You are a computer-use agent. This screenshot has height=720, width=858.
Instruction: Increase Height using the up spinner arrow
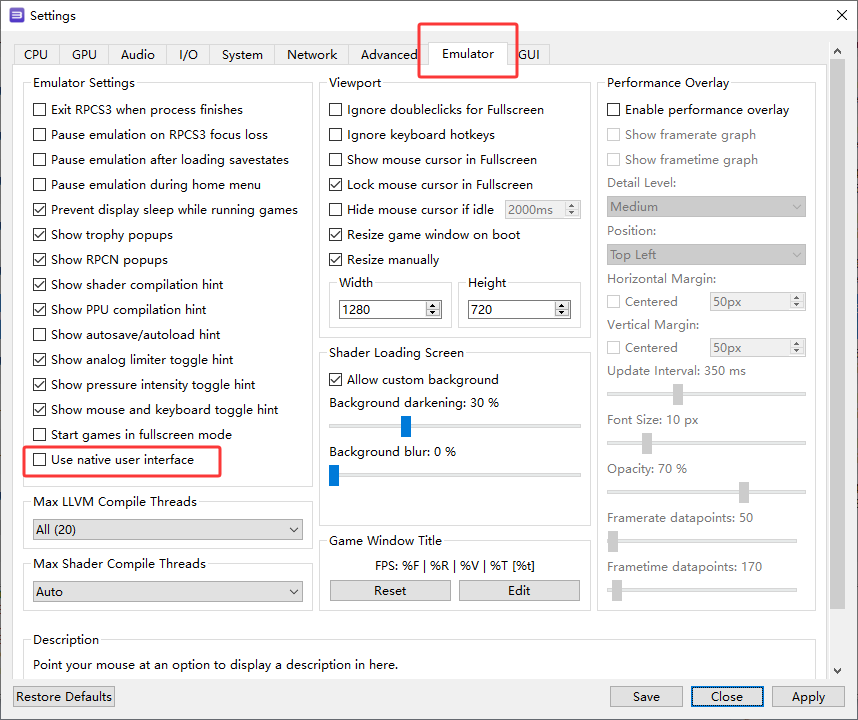(x=563, y=305)
